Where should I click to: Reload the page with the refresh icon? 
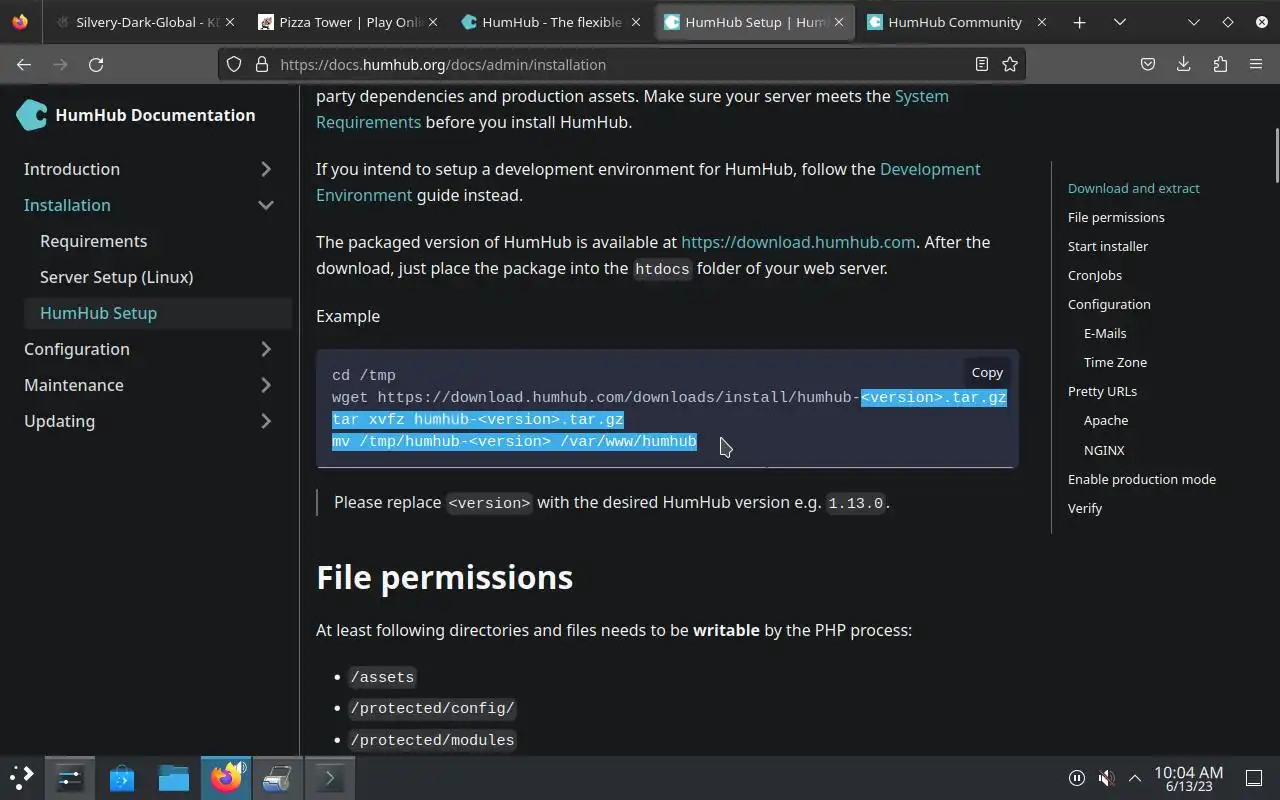pyautogui.click(x=96, y=64)
